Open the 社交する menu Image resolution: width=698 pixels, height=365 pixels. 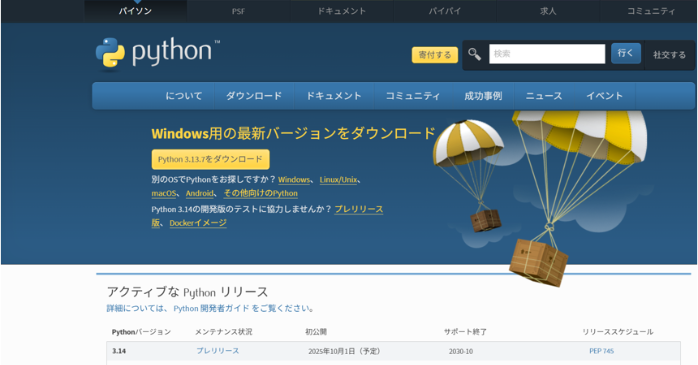670,55
